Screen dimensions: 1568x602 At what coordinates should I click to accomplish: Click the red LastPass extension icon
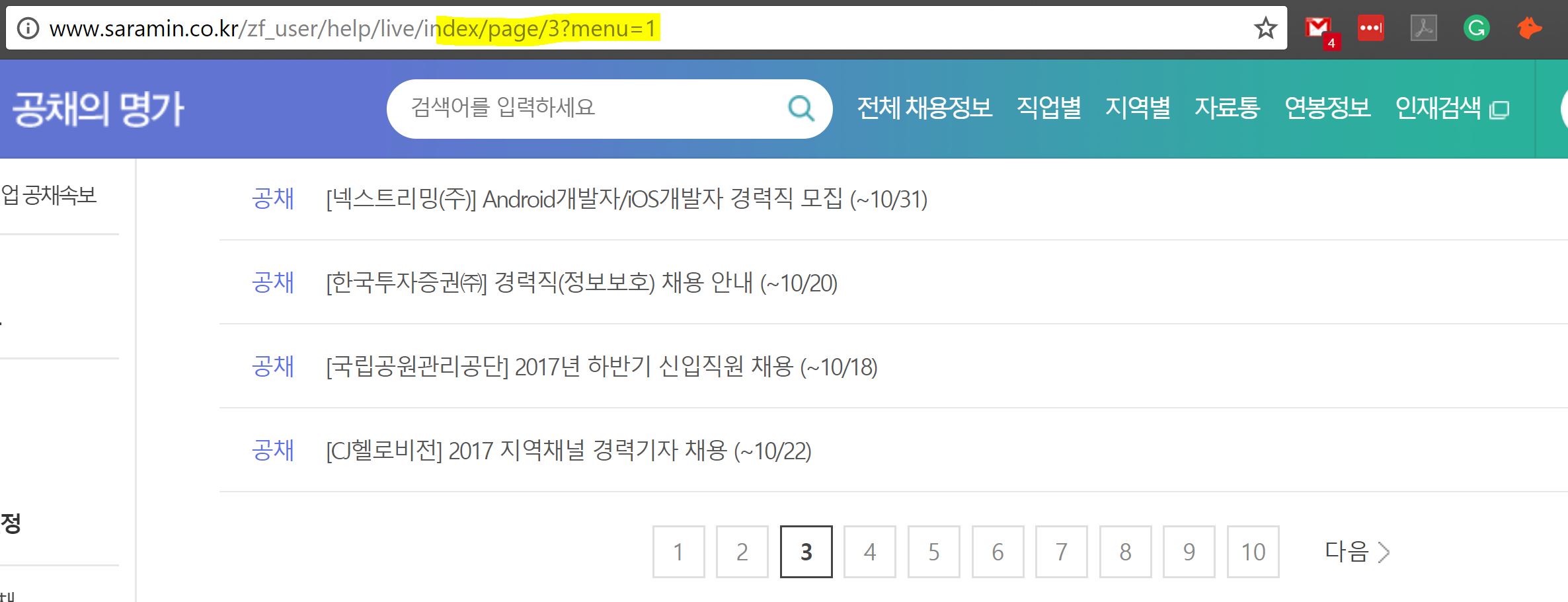(x=1370, y=28)
